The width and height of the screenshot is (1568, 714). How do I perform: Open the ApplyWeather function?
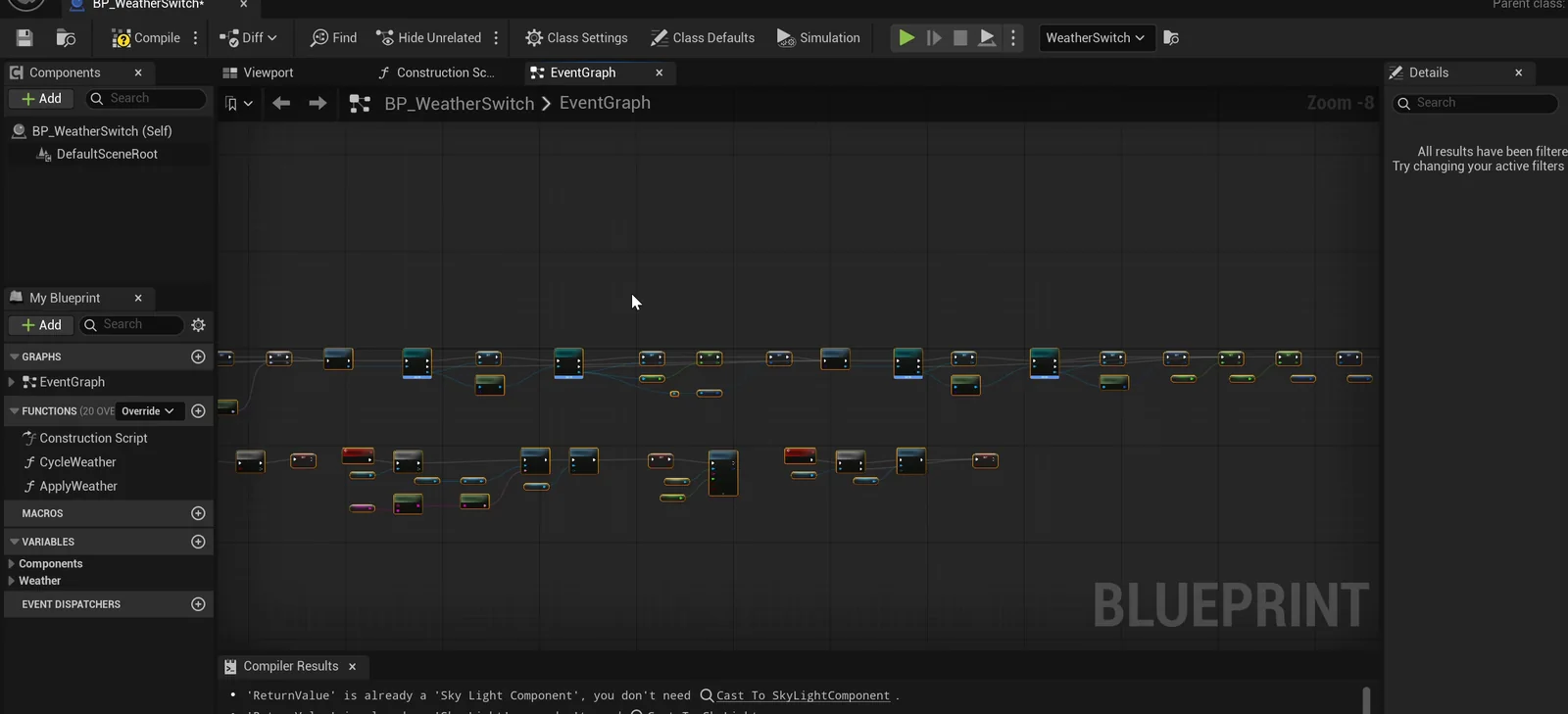coord(78,487)
